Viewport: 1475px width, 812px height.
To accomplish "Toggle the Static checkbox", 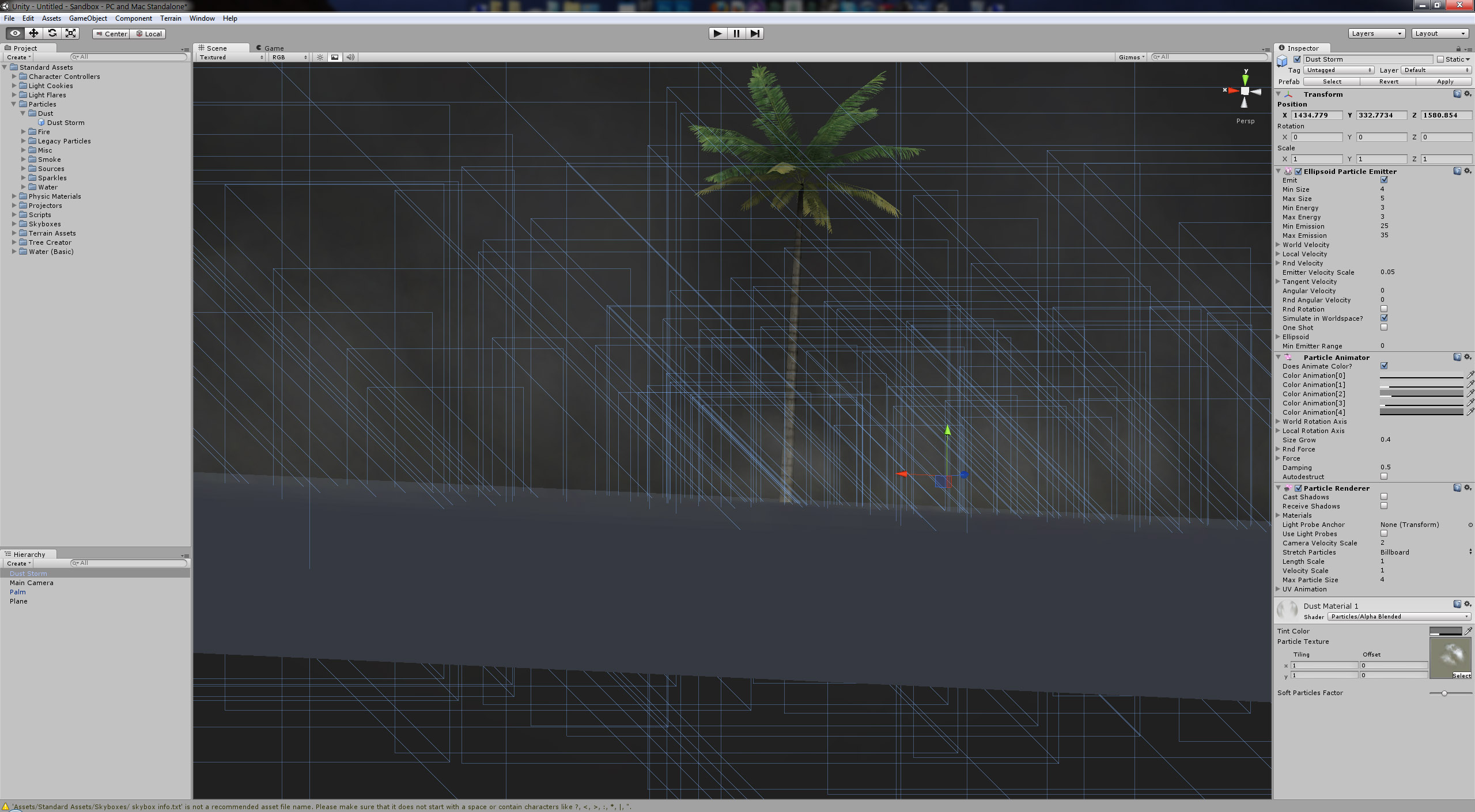I will point(1440,59).
